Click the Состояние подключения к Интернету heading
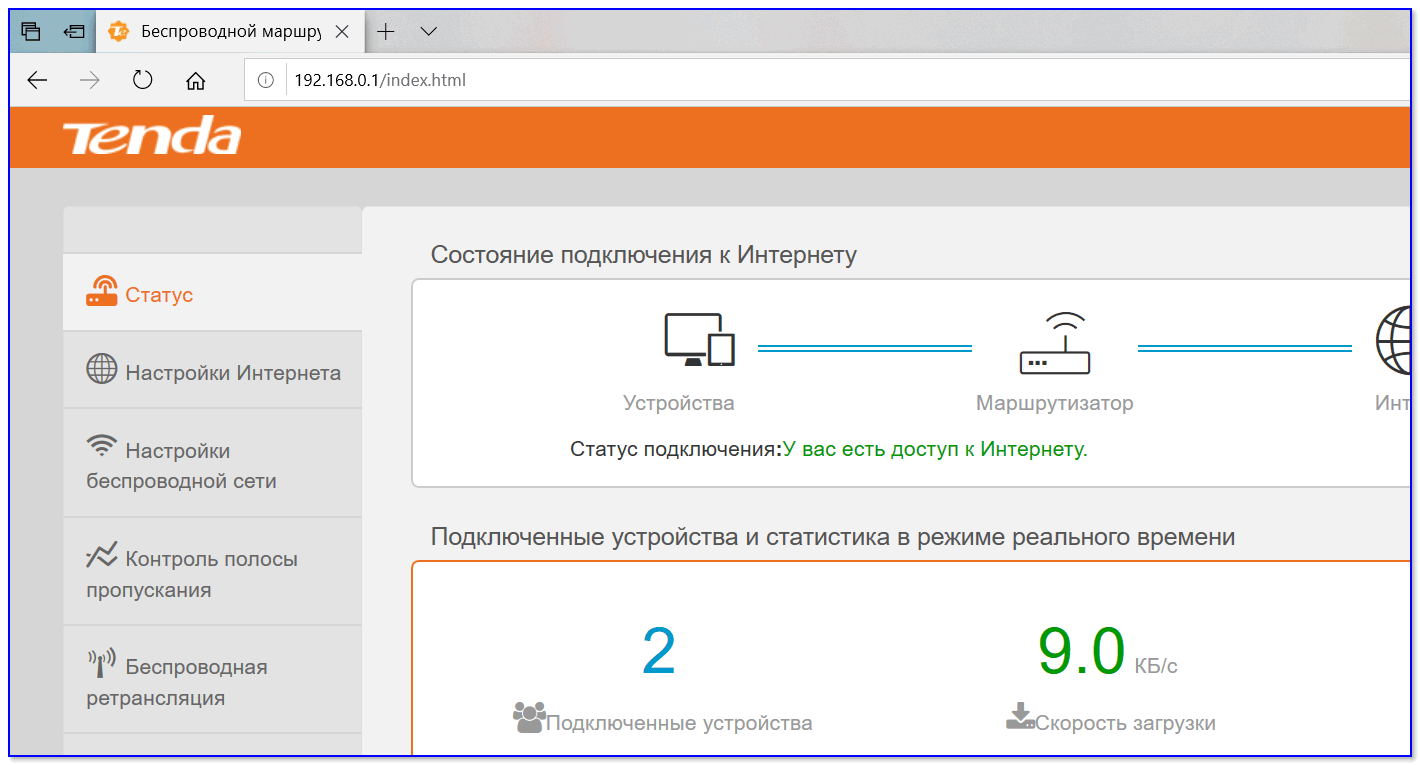1420x765 pixels. click(x=643, y=255)
